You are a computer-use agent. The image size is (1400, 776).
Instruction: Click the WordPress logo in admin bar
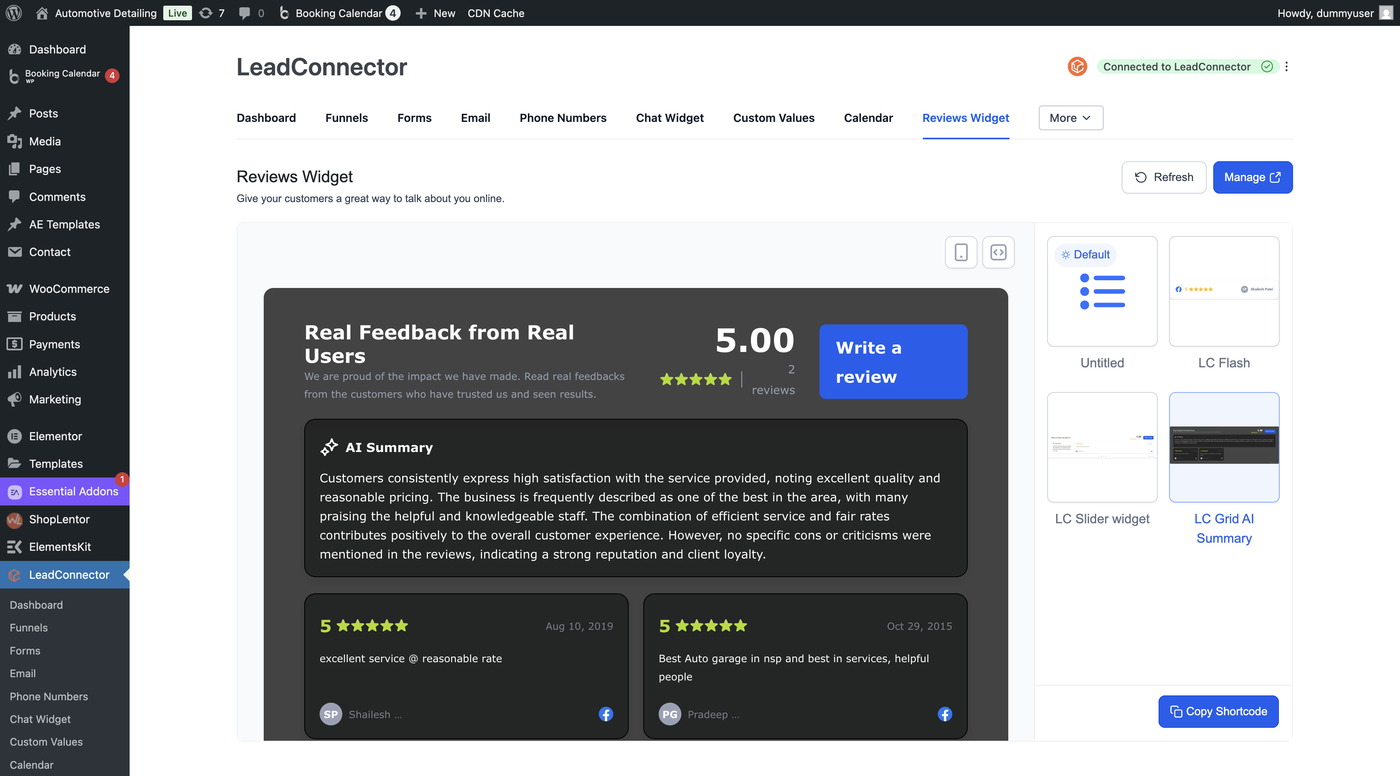[x=14, y=13]
